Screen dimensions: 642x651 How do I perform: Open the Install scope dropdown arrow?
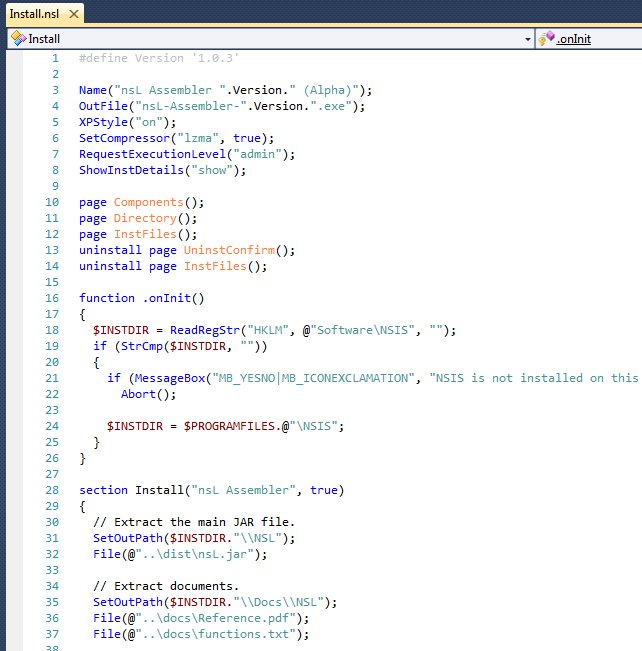[527, 39]
